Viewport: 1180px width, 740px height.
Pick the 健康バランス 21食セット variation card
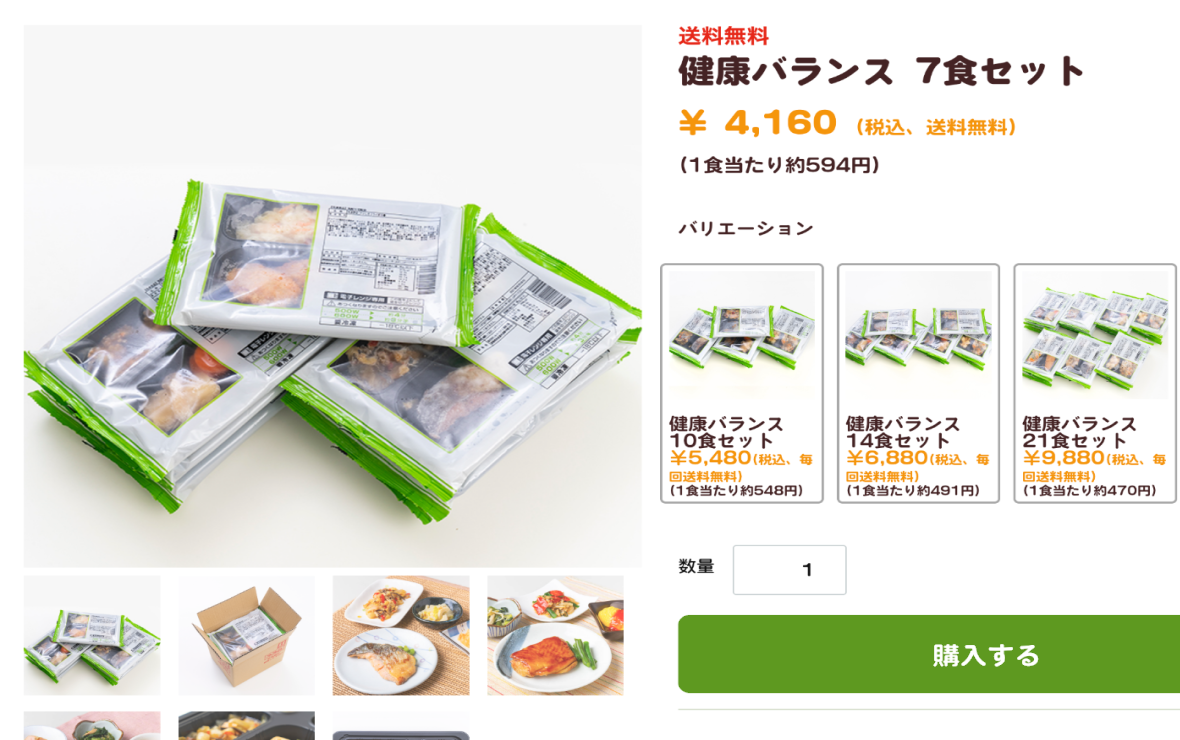1095,383
